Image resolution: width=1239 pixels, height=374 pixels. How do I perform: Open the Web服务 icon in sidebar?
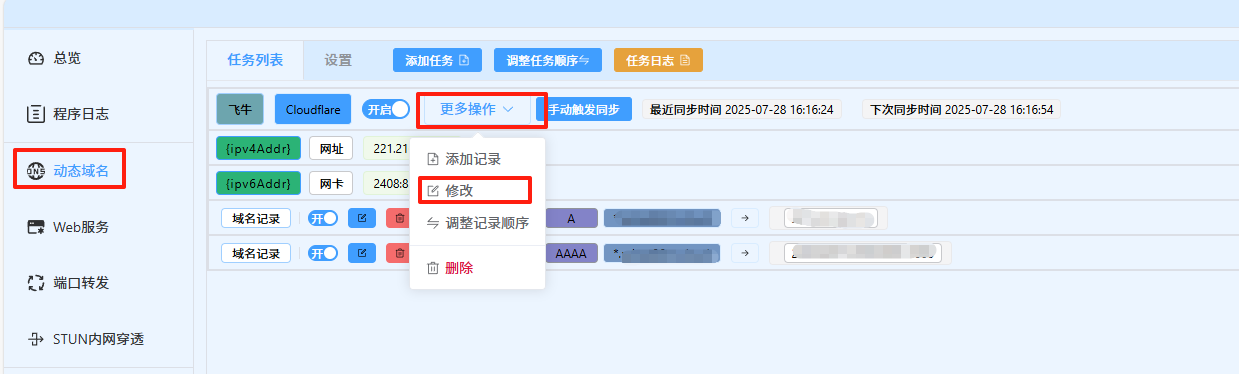click(36, 227)
